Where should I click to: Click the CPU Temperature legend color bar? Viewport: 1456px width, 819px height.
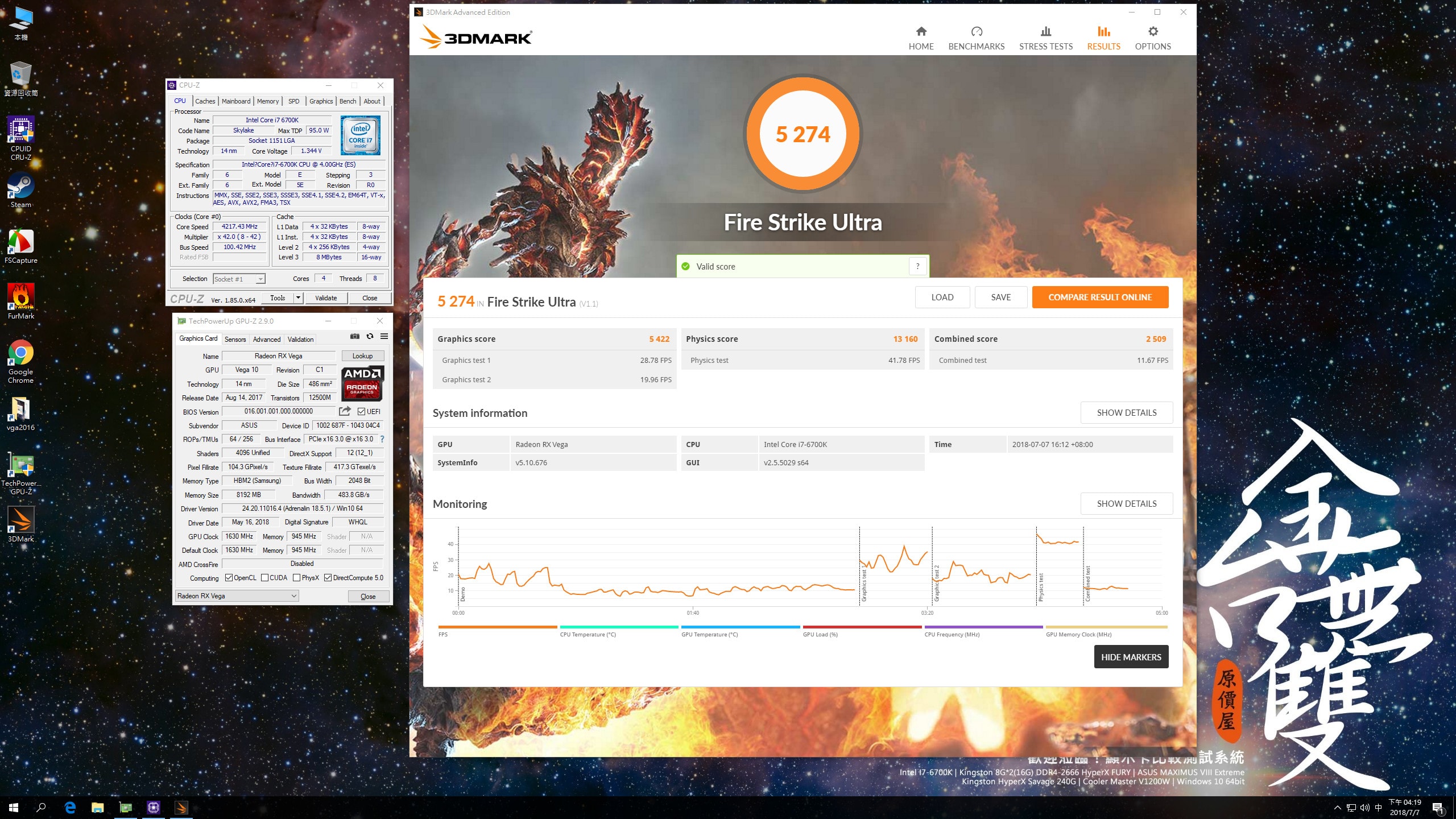click(619, 627)
